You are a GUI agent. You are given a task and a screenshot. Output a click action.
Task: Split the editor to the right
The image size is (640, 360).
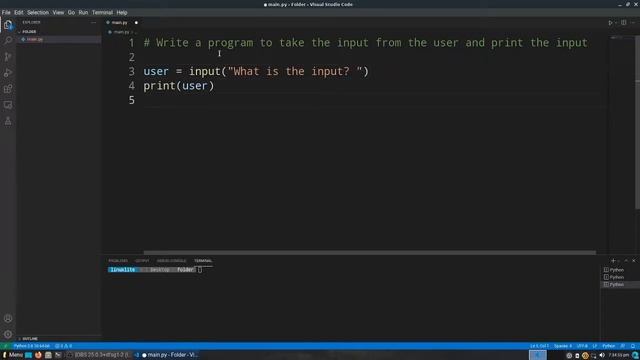(624, 23)
